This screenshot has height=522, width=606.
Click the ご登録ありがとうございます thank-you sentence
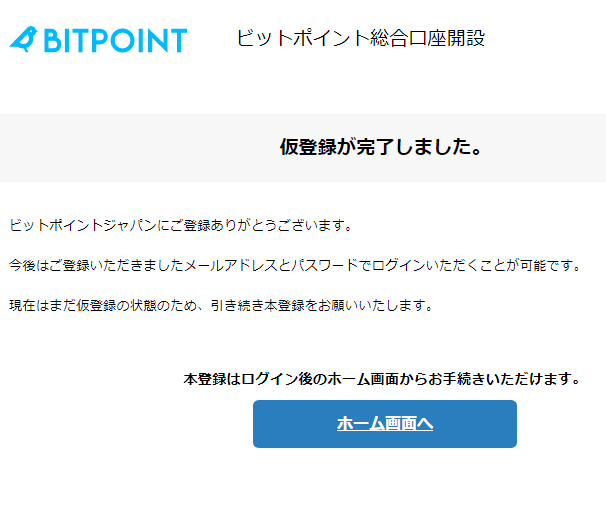pyautogui.click(x=180, y=225)
